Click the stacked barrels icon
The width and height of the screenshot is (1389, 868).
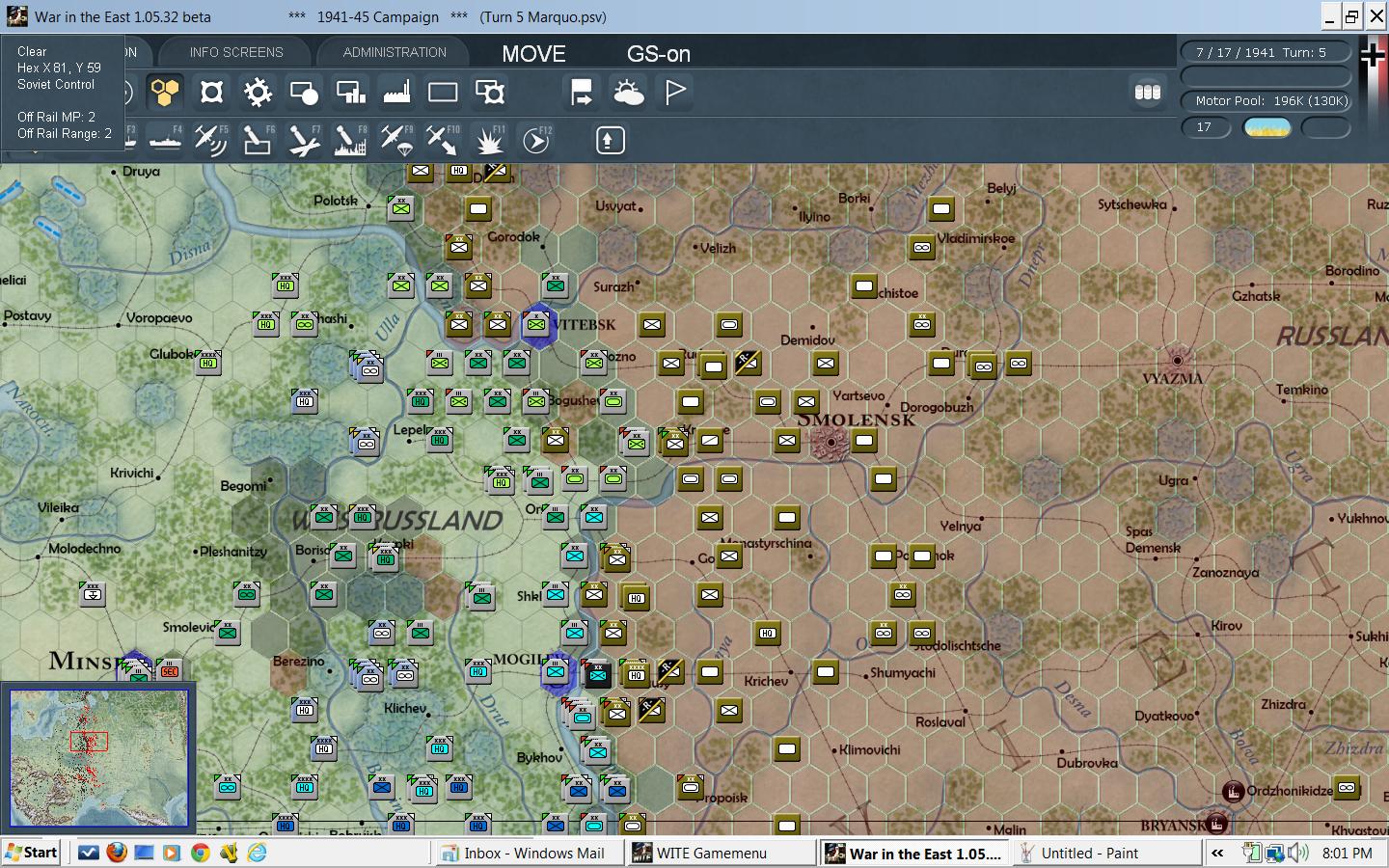pyautogui.click(x=1147, y=93)
